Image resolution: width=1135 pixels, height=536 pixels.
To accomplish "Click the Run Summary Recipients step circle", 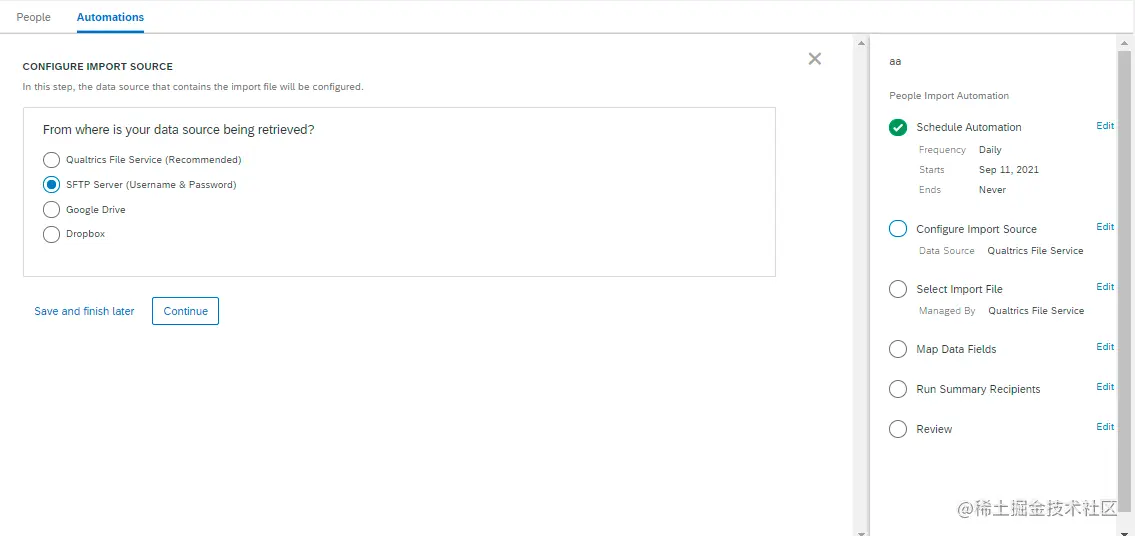I will point(898,389).
